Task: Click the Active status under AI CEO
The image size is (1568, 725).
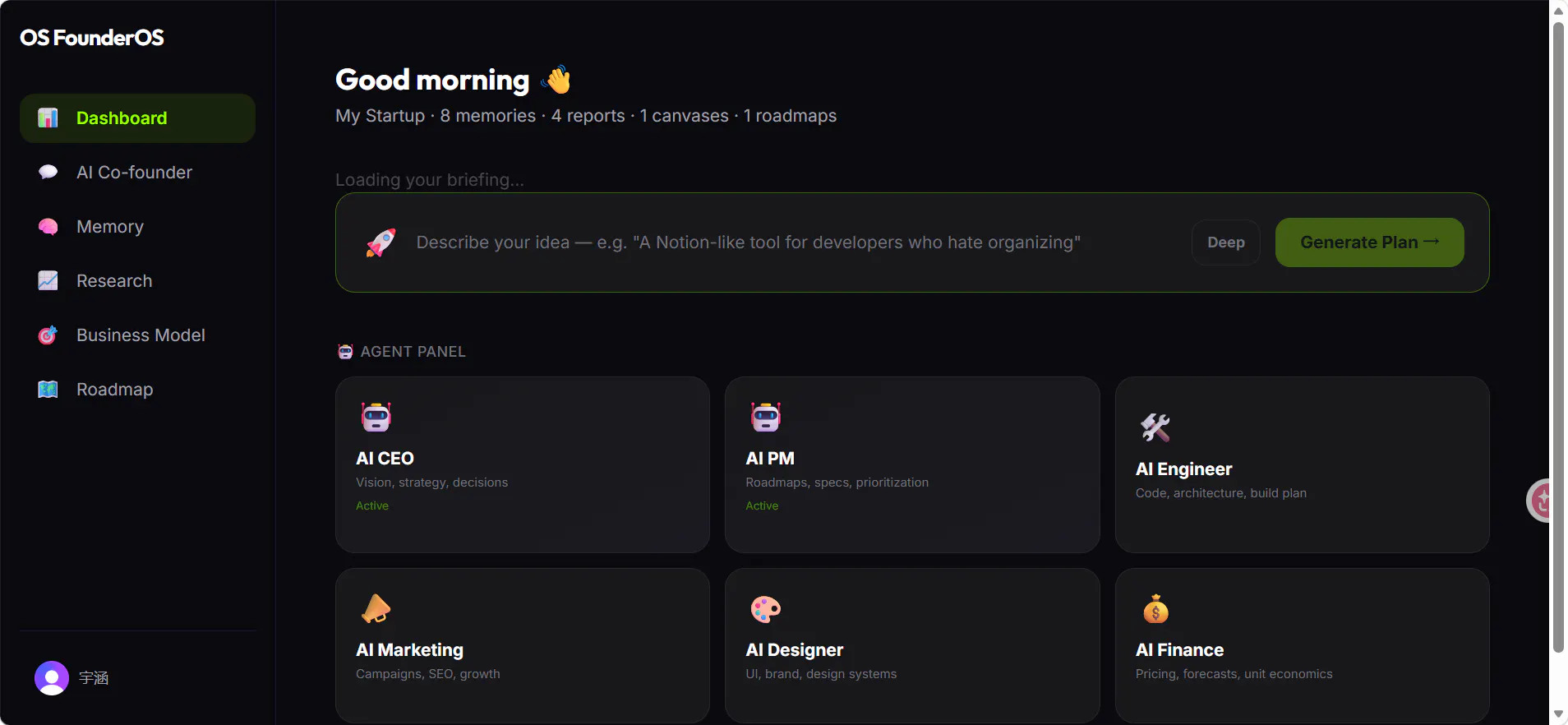Action: pos(372,506)
